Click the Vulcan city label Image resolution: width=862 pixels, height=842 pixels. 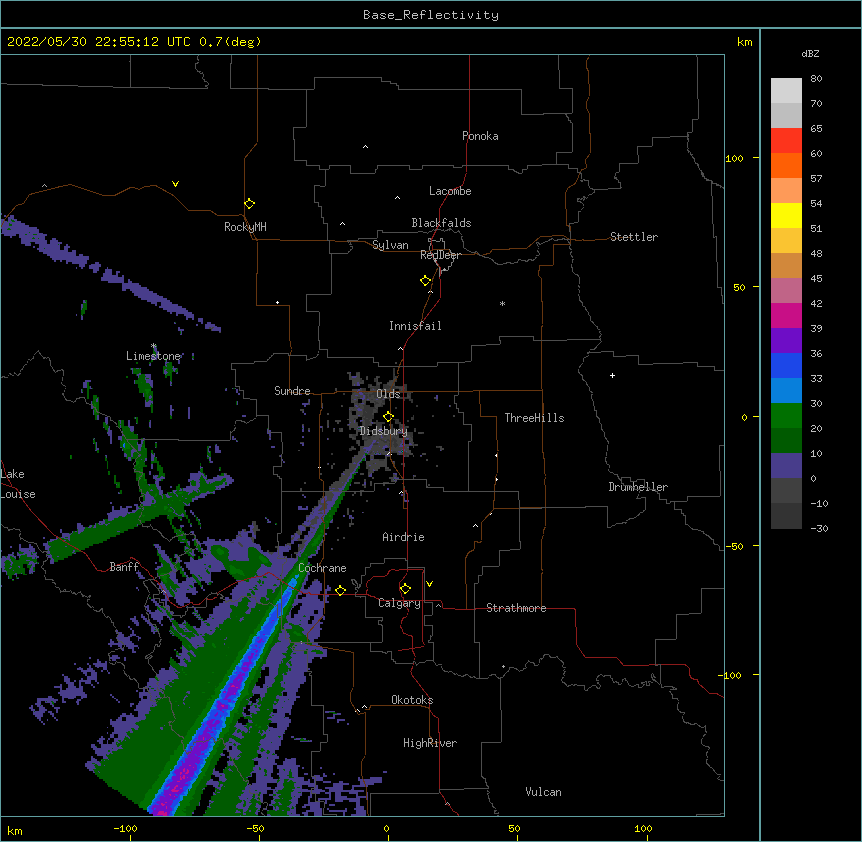543,792
